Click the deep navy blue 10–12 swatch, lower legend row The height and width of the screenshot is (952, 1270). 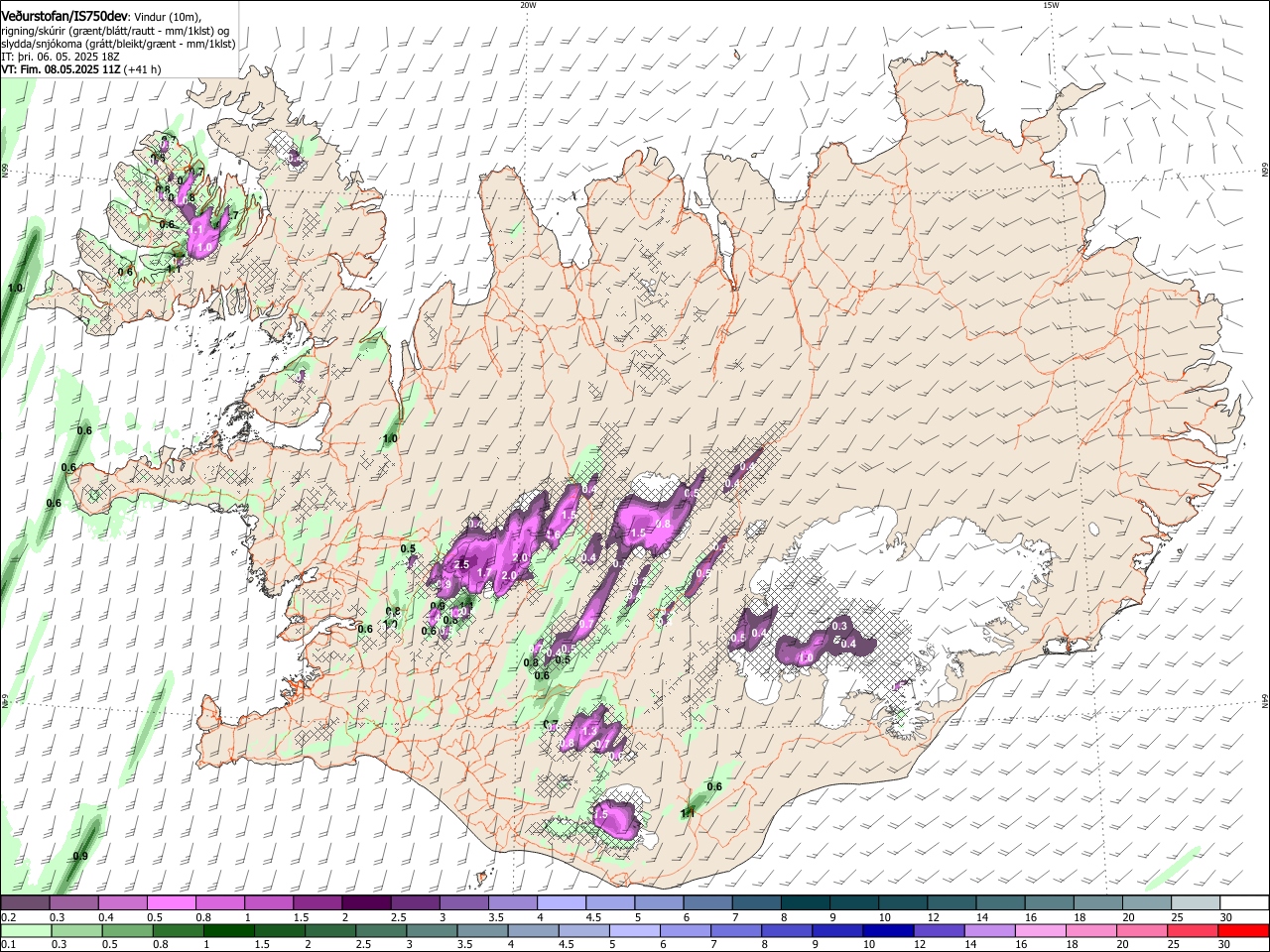888,930
